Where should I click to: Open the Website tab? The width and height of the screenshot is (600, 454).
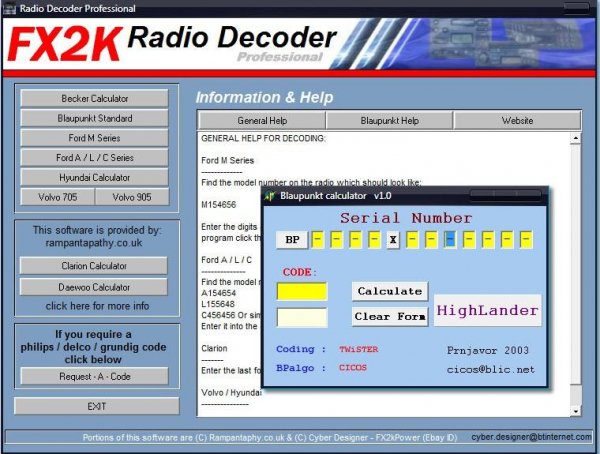pyautogui.click(x=517, y=121)
